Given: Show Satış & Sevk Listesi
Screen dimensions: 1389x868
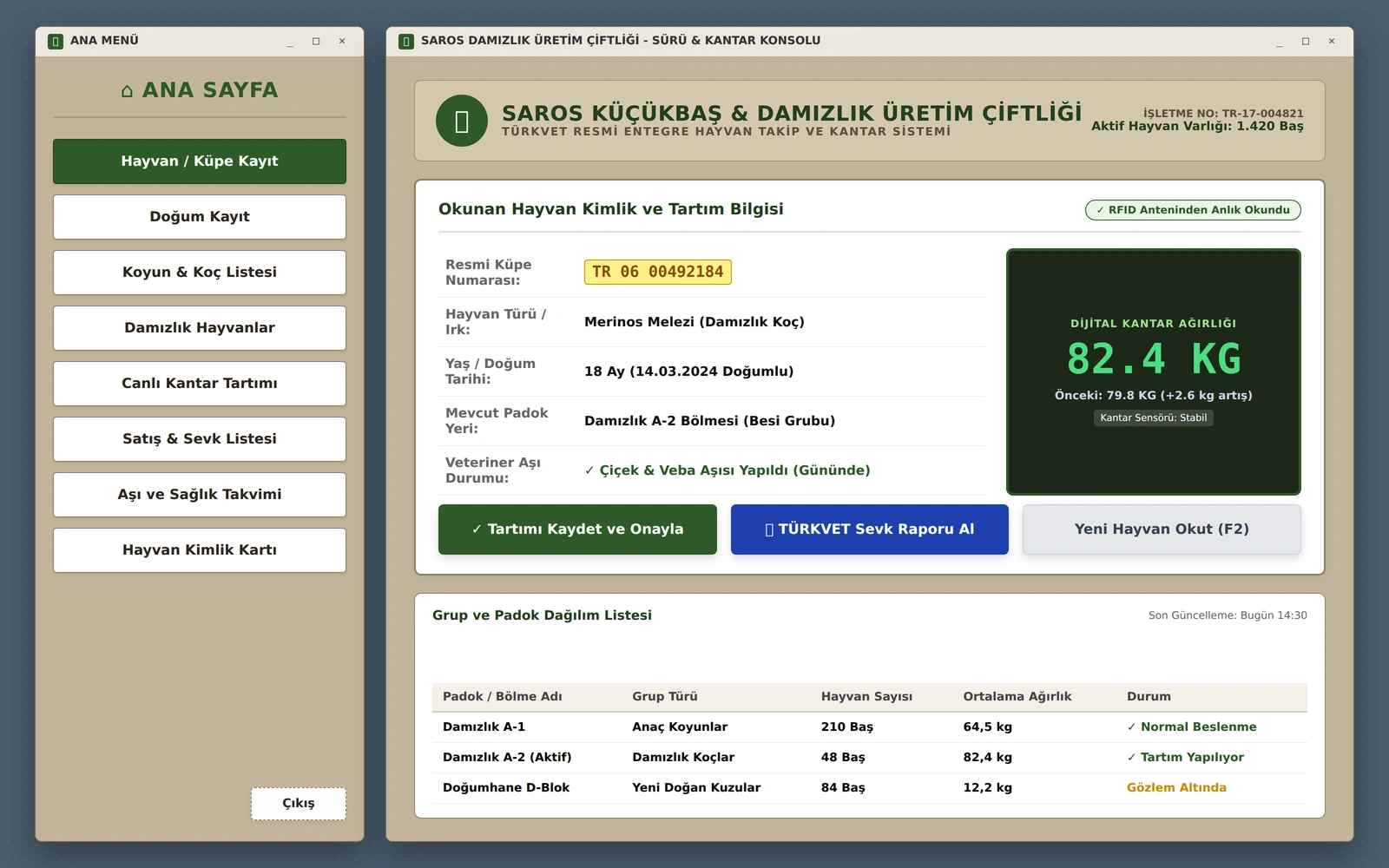Looking at the screenshot, I should pyautogui.click(x=200, y=439).
